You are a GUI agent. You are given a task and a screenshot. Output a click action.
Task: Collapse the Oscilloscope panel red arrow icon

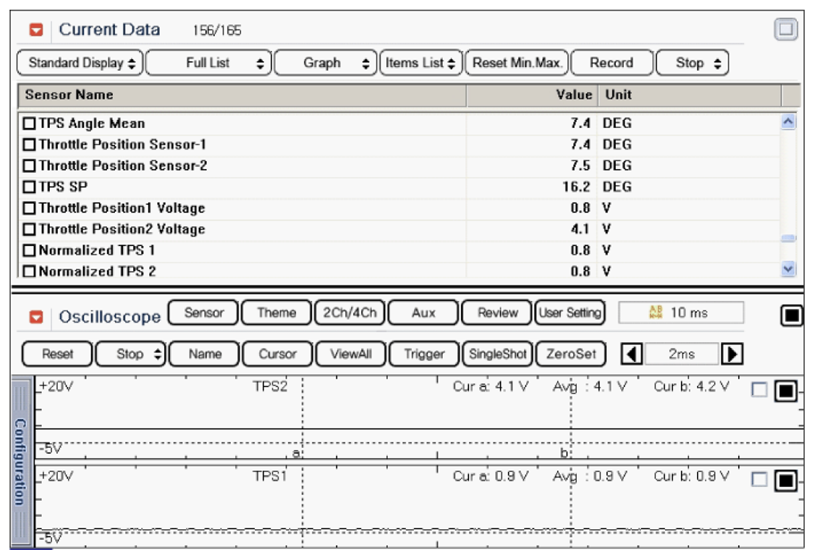[37, 317]
